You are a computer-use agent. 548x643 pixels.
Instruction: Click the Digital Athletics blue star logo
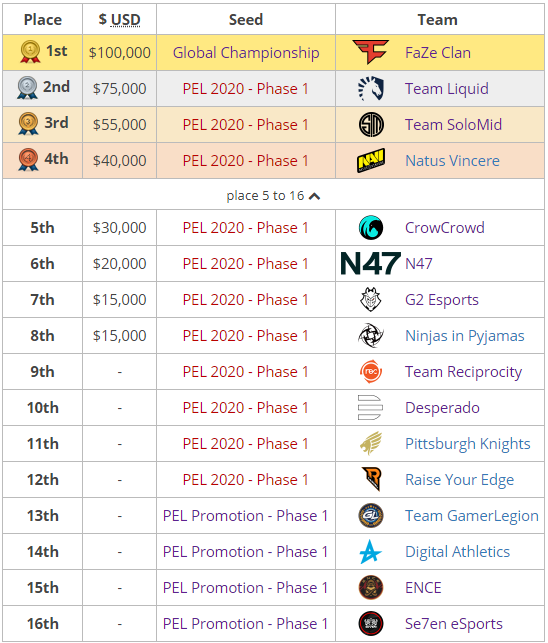click(371, 552)
